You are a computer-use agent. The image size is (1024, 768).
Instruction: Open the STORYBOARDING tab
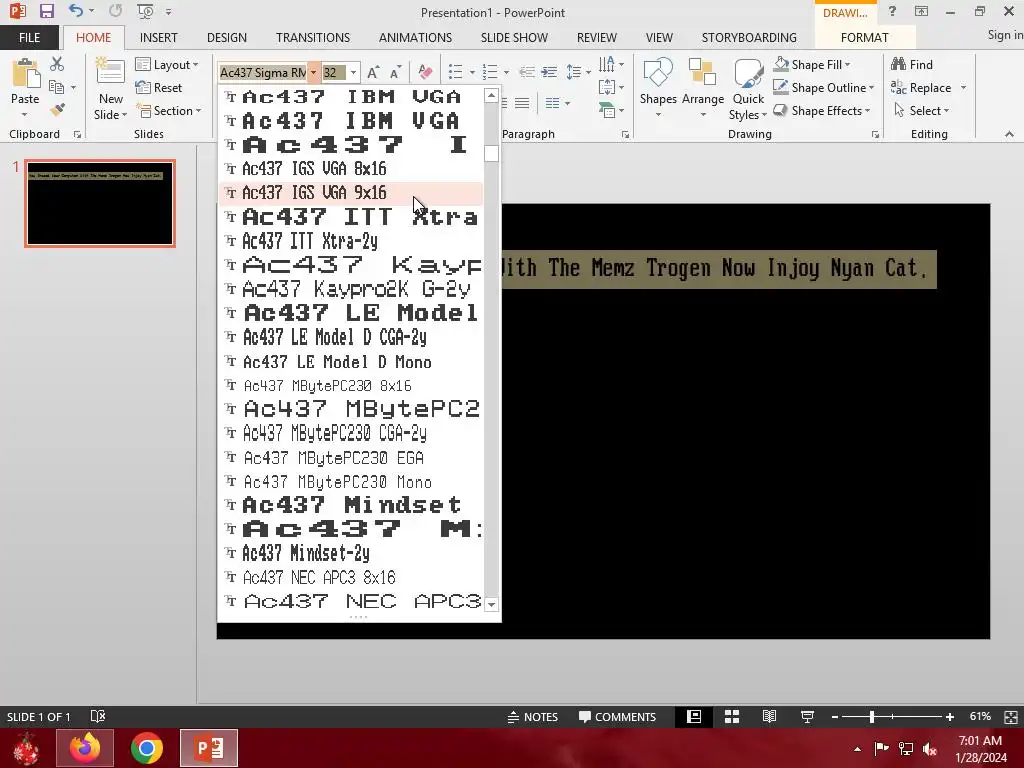749,37
